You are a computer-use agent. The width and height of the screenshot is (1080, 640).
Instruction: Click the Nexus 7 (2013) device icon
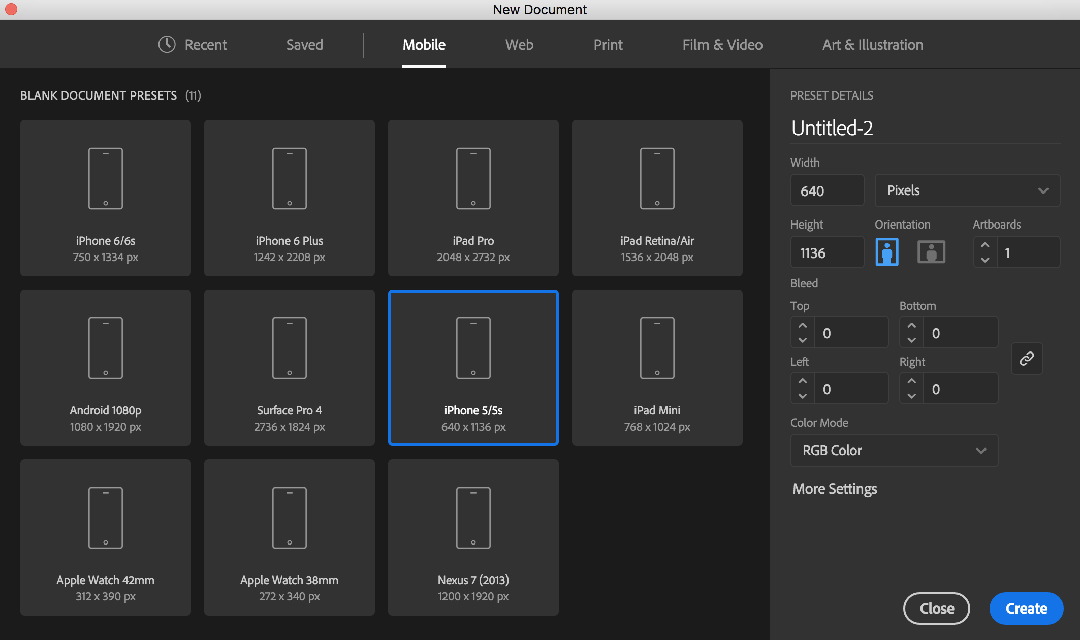click(473, 518)
